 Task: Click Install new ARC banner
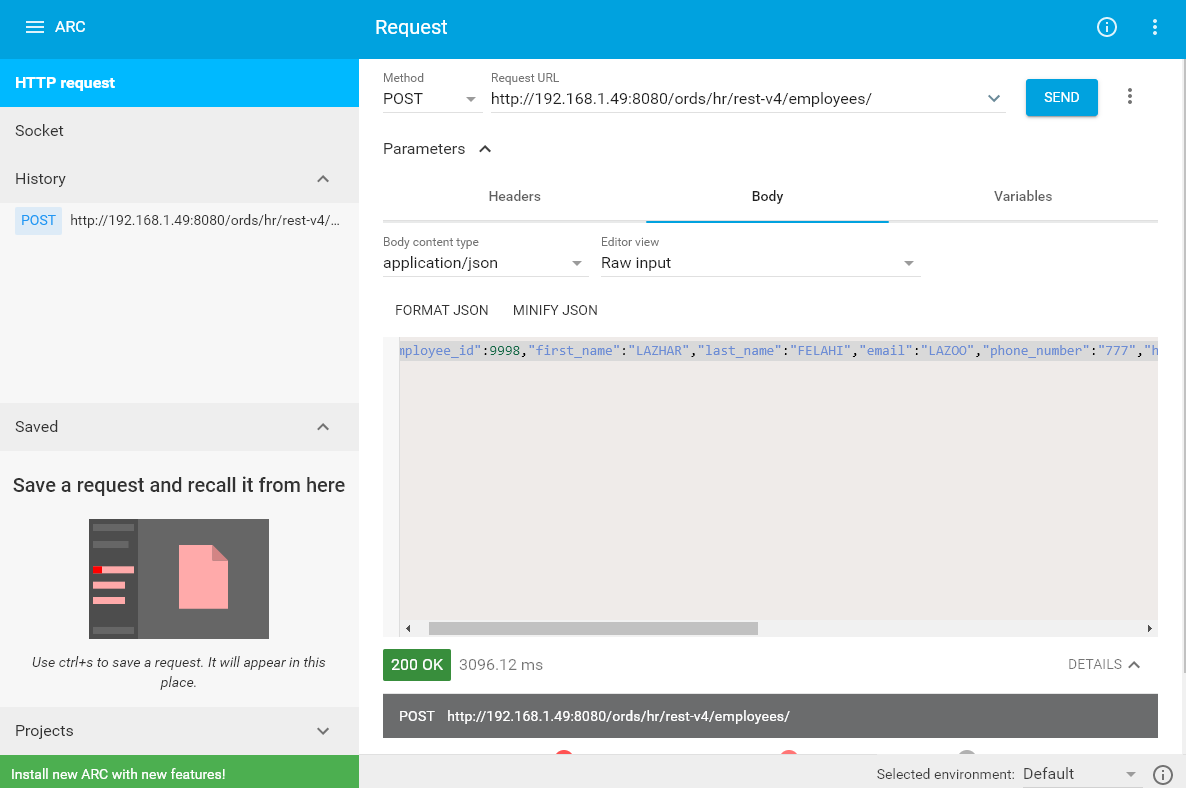coord(179,774)
